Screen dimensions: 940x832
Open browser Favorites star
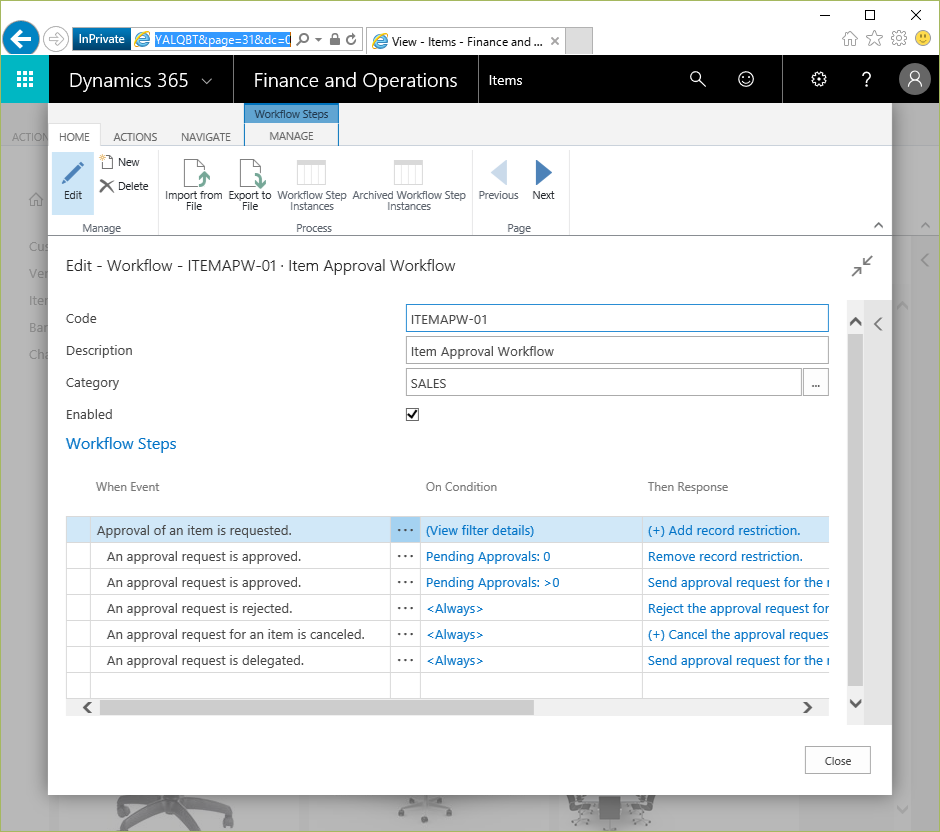coord(875,39)
